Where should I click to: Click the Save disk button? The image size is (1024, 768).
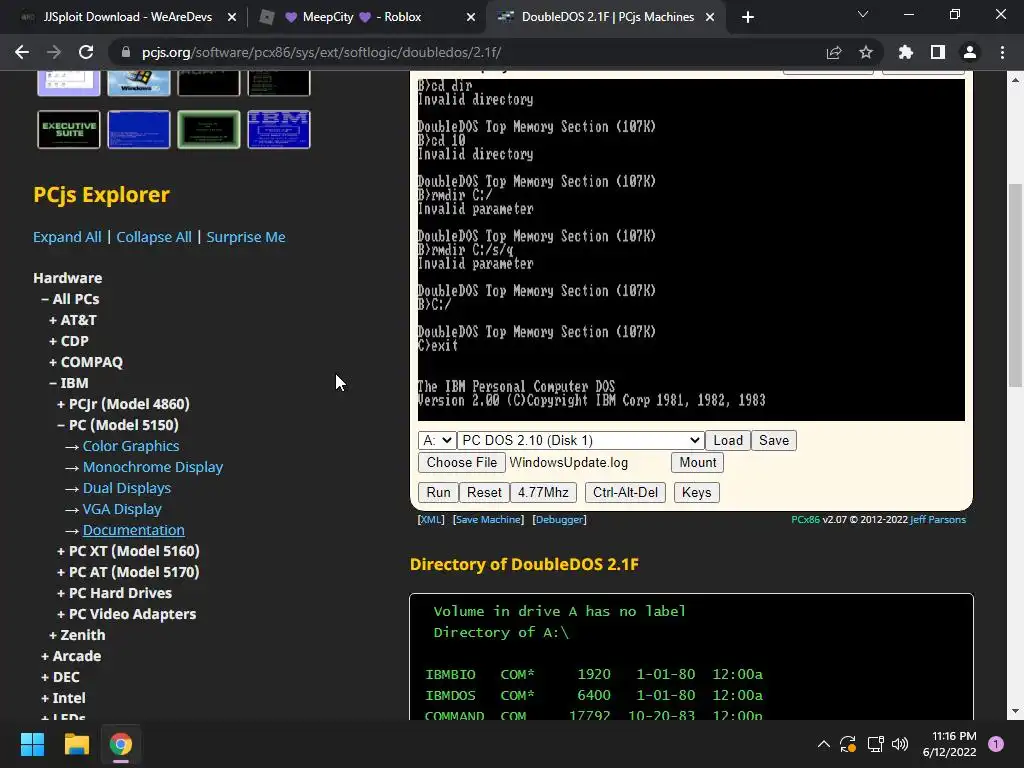tap(773, 440)
